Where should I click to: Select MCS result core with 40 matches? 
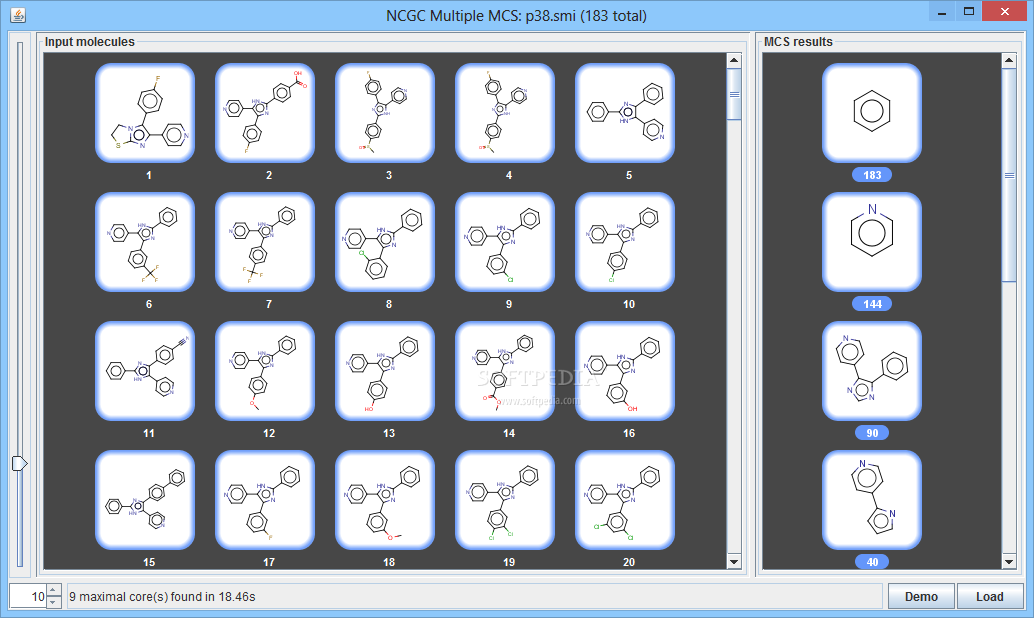pos(872,500)
